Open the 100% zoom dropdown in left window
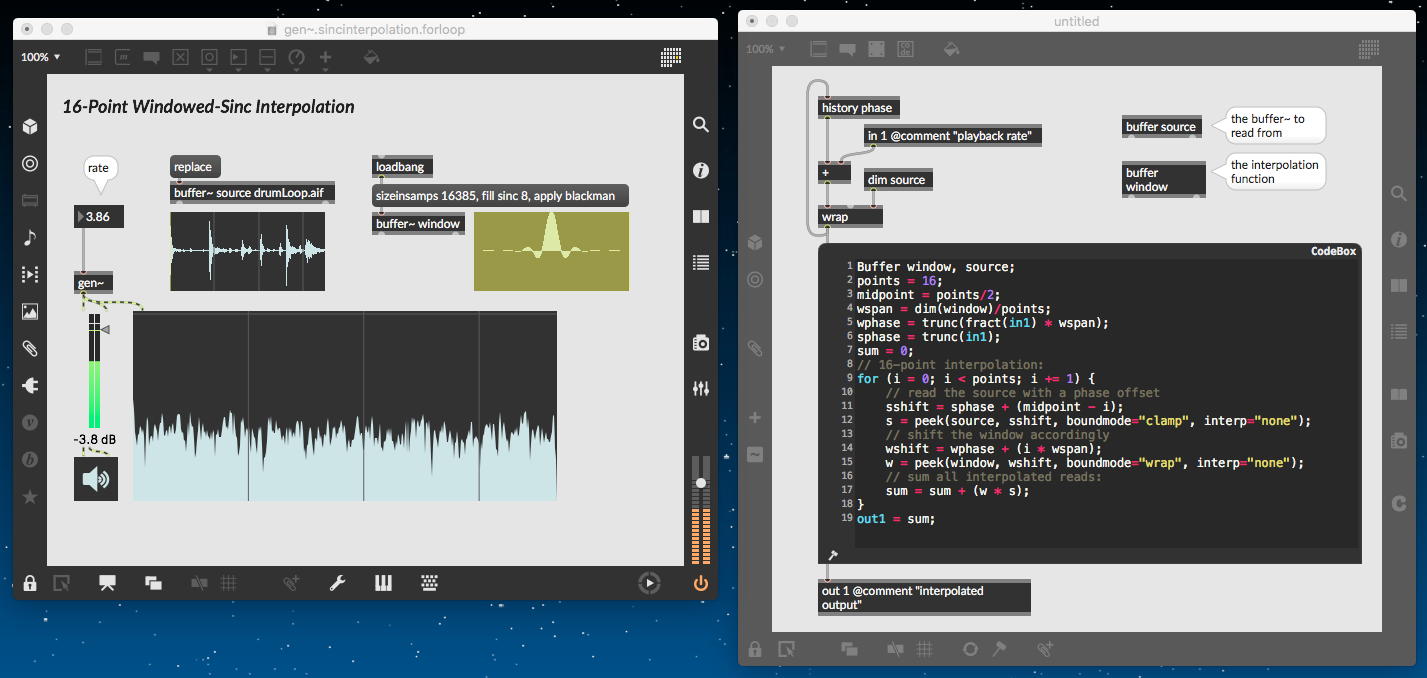 [41, 57]
